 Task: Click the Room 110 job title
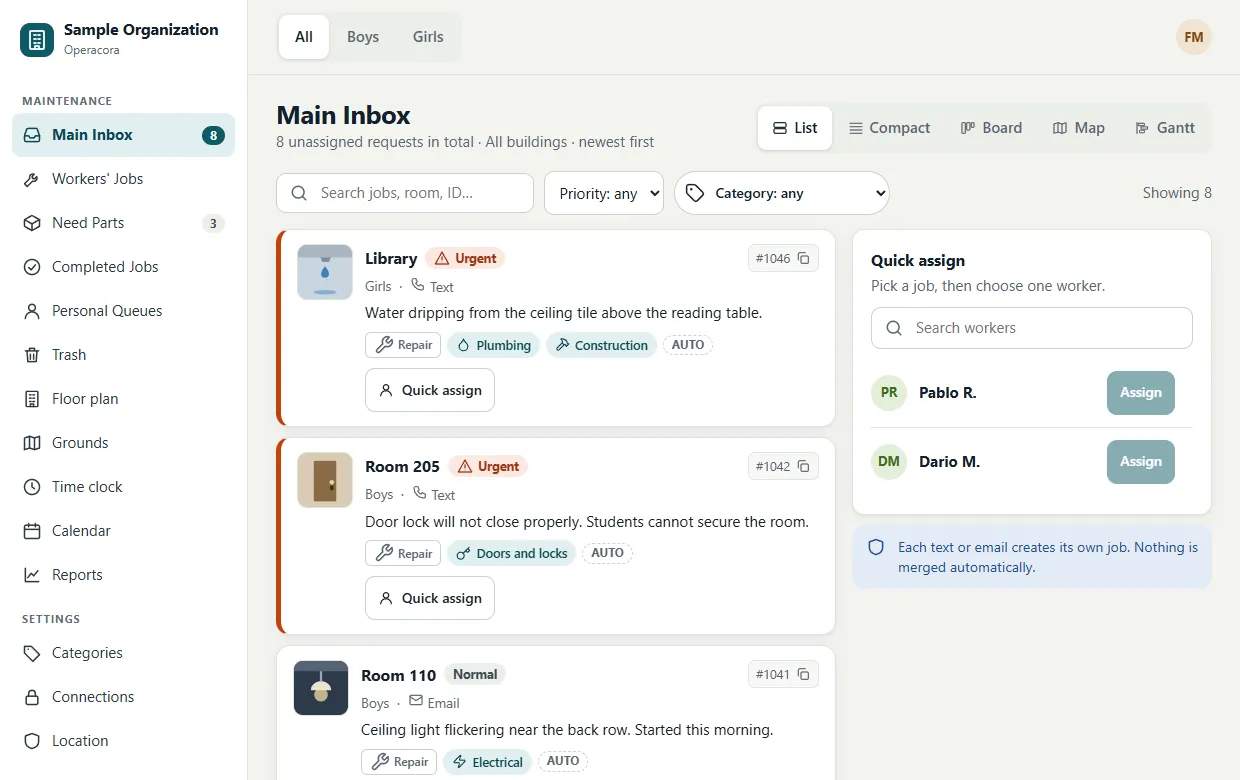[398, 675]
